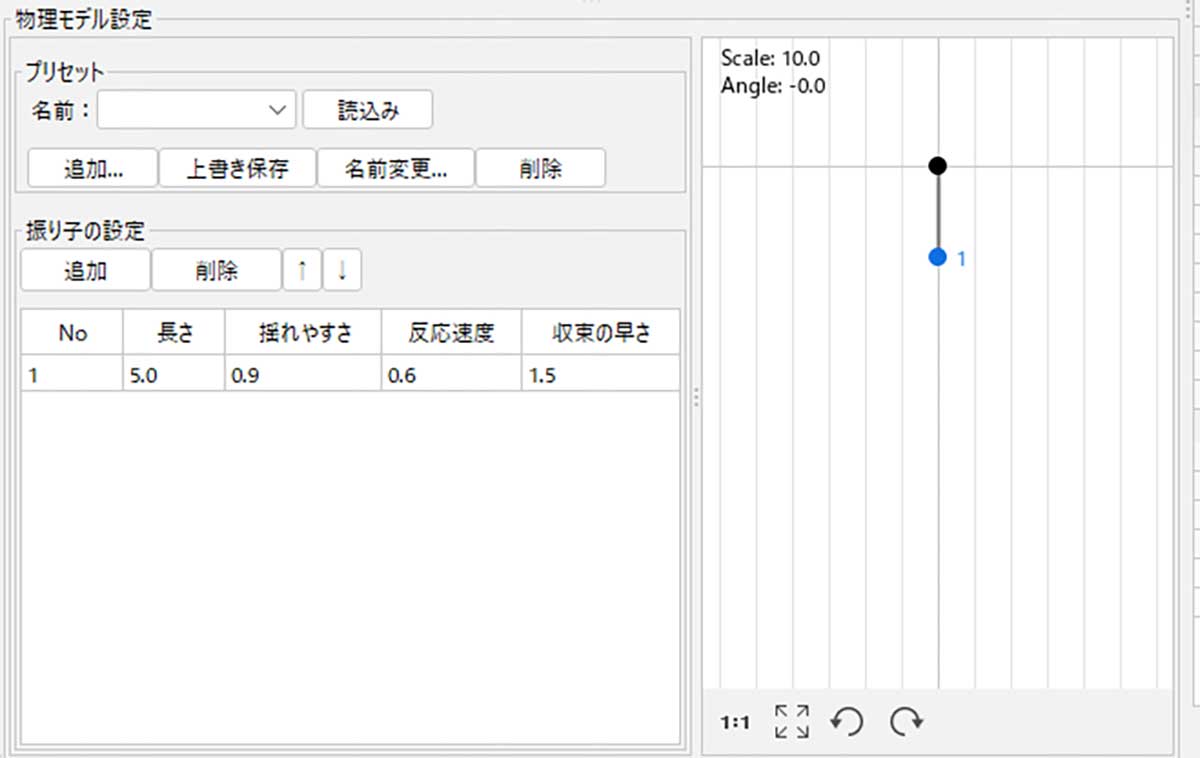Click the preset 追加... button
1200x758 pixels.
93,168
